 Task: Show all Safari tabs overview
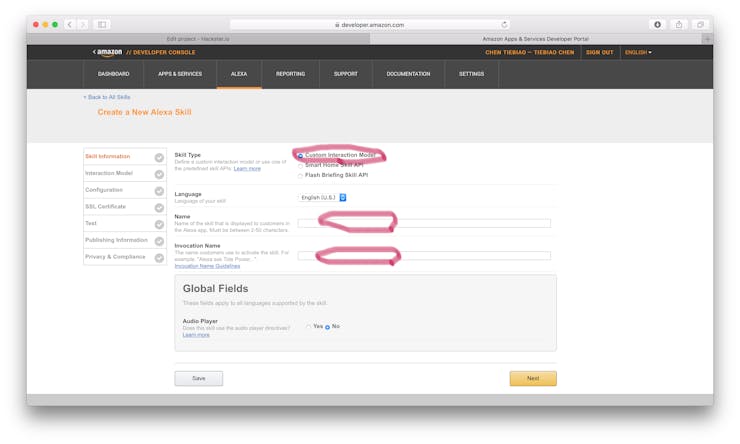700,25
